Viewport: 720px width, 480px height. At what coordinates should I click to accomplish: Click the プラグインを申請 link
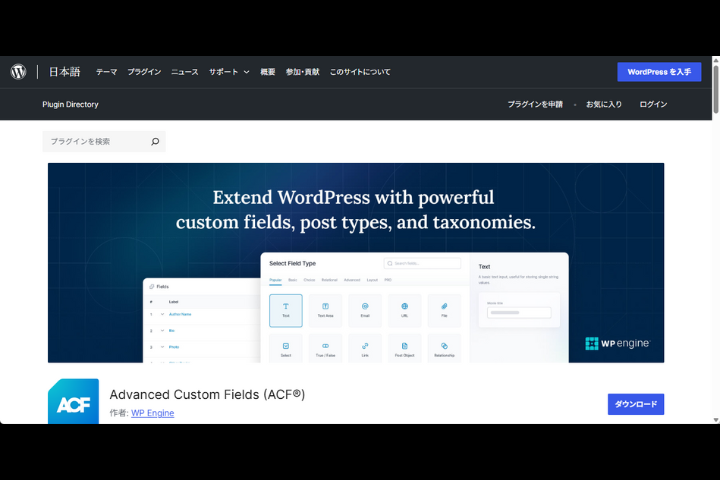[535, 104]
